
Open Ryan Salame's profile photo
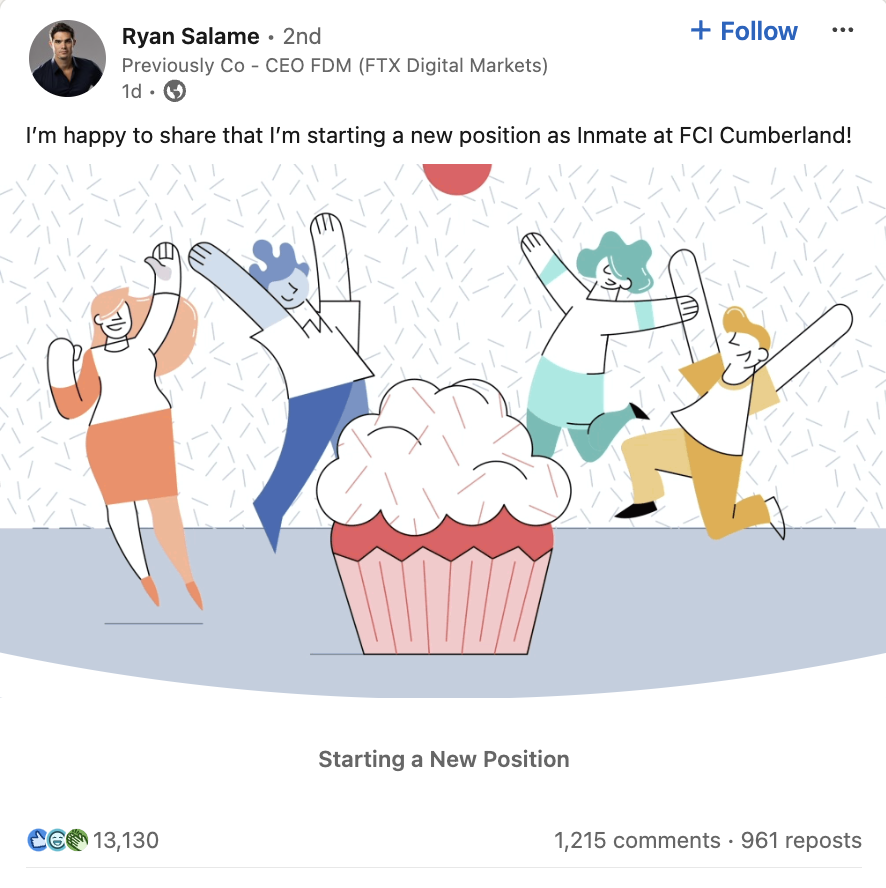coord(67,58)
